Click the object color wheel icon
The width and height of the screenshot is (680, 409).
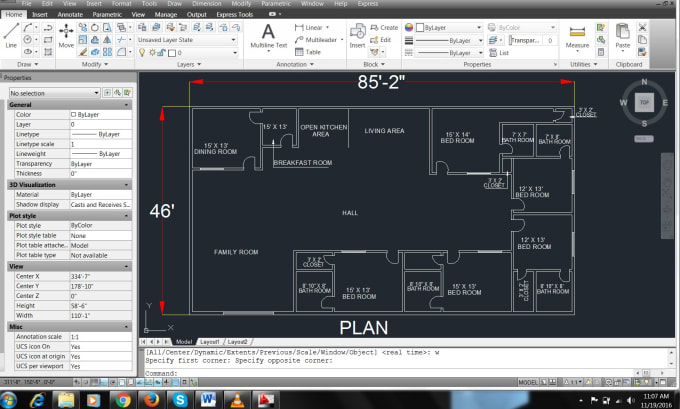coord(409,27)
